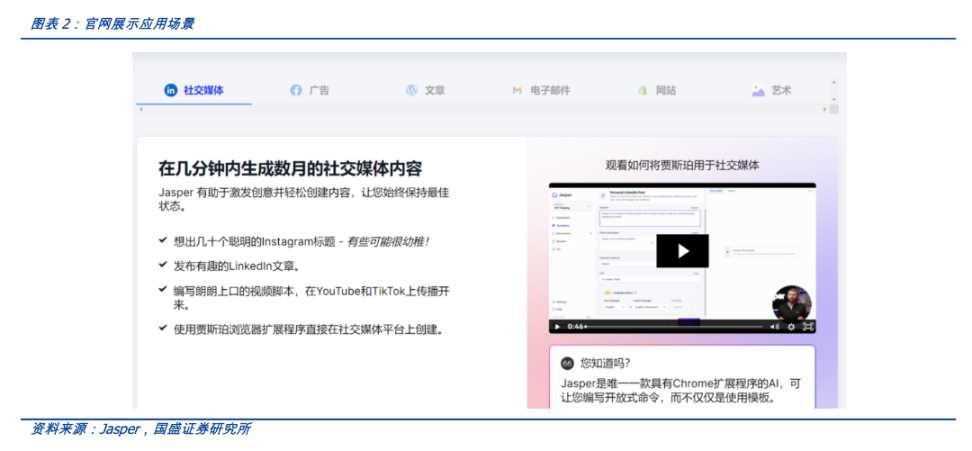Click the right arrow of tab scrollbar
The image size is (972, 451).
point(825,108)
